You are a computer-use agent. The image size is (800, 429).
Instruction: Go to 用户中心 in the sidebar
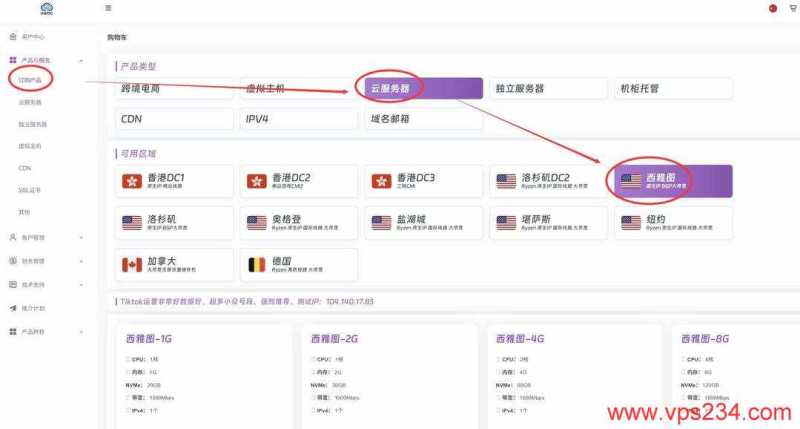tap(32, 36)
